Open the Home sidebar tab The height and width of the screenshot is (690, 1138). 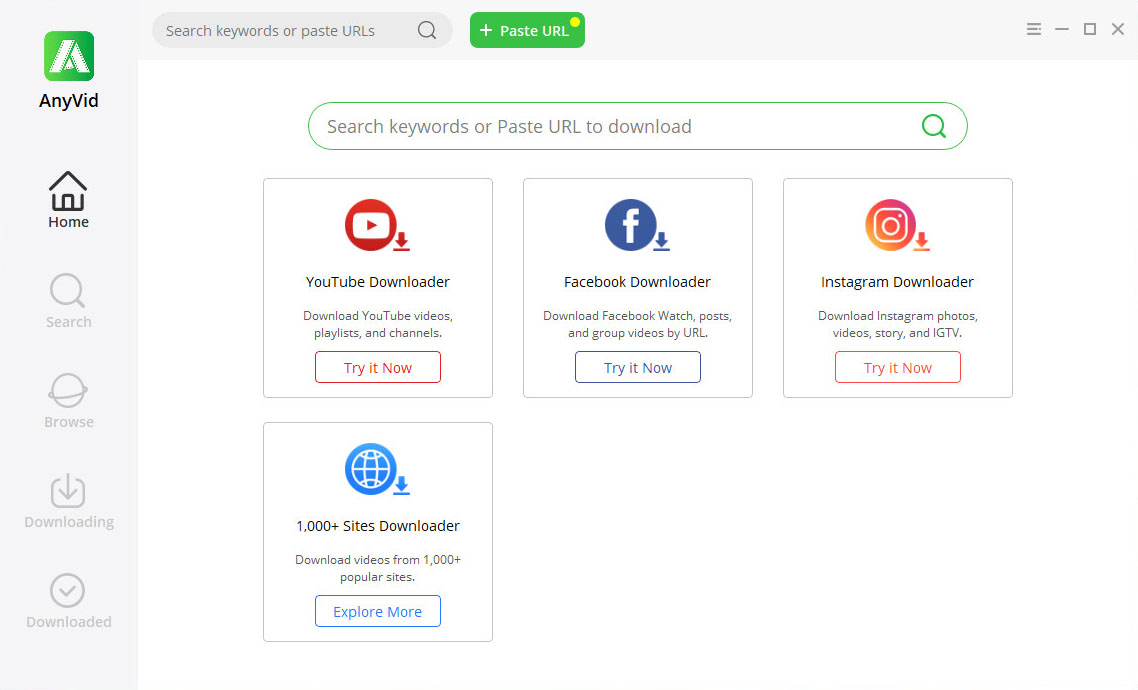(x=68, y=199)
